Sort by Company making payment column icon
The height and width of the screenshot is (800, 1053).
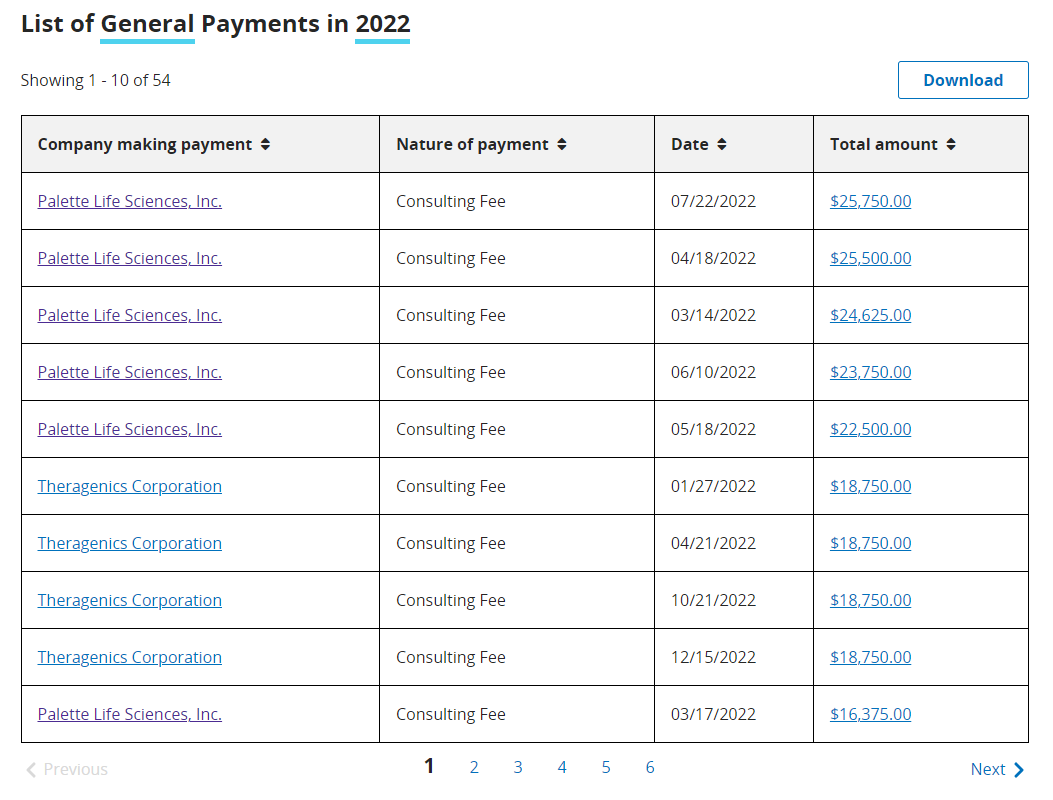coord(265,144)
